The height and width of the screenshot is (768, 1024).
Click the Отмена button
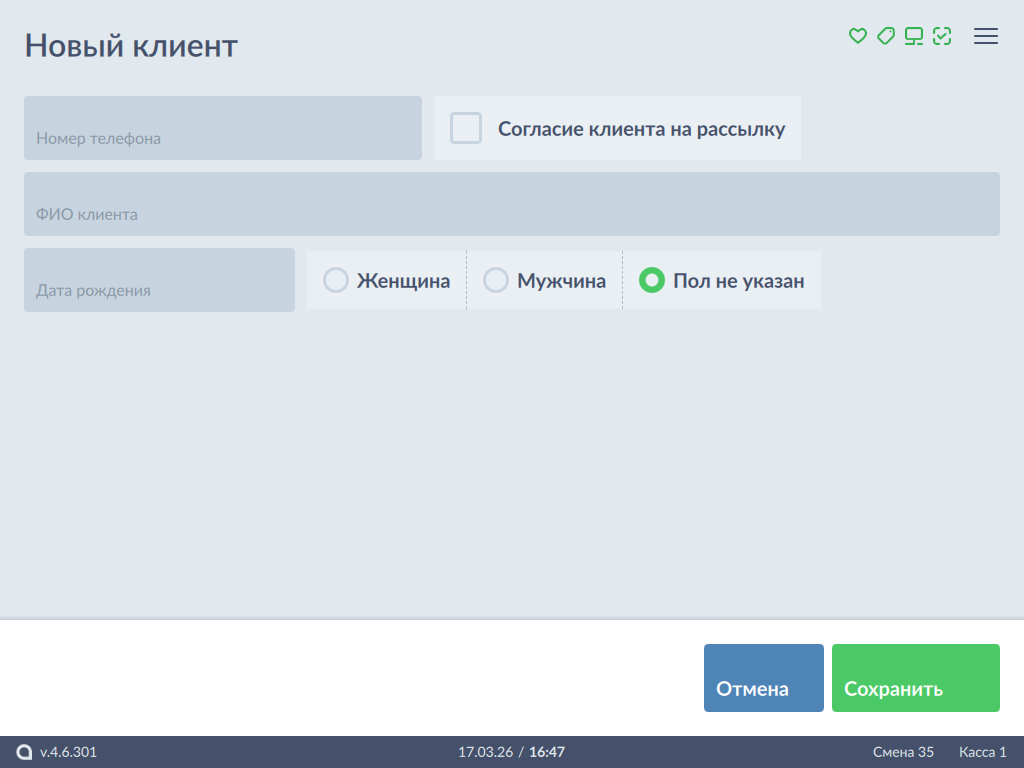763,678
